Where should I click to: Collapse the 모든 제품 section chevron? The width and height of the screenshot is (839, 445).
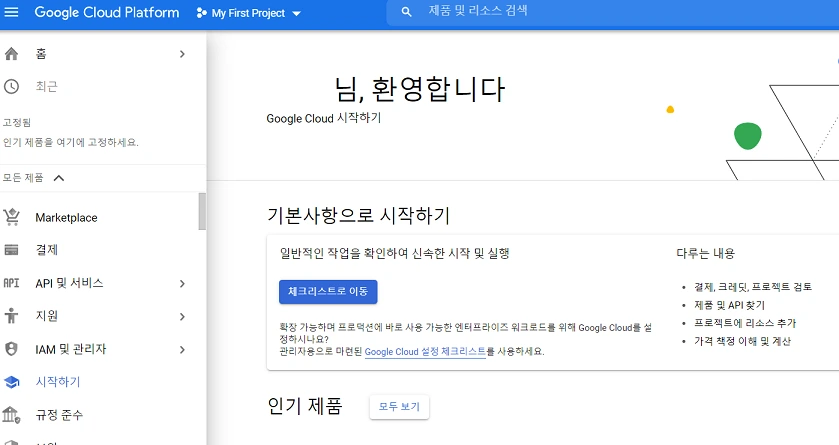[59, 178]
